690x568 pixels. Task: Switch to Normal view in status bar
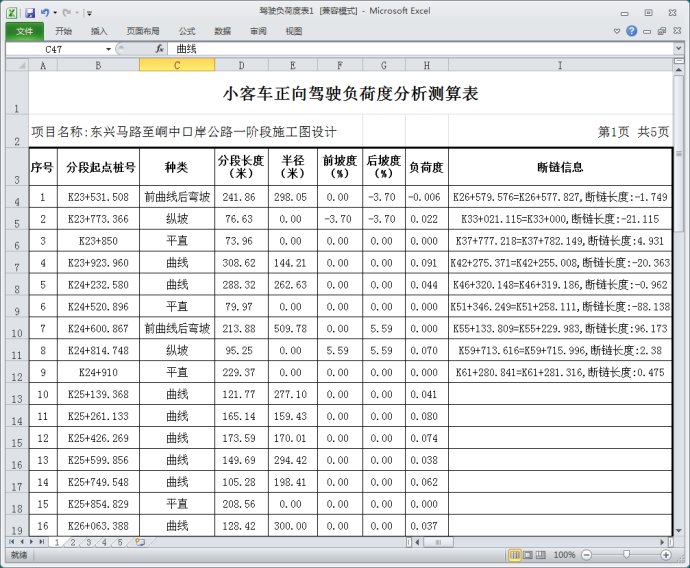point(513,554)
